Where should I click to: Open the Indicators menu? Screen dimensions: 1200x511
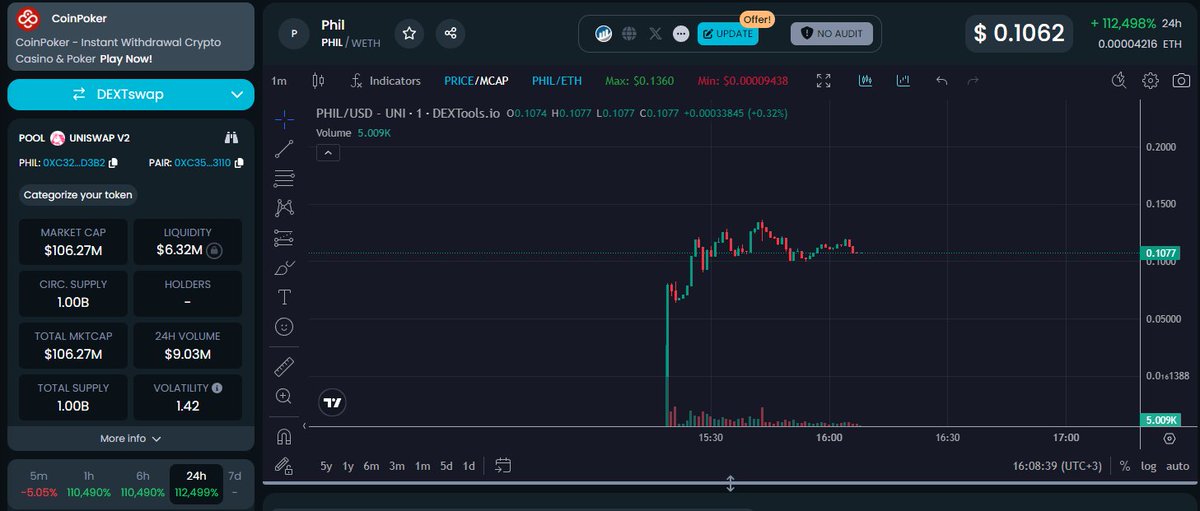point(385,81)
